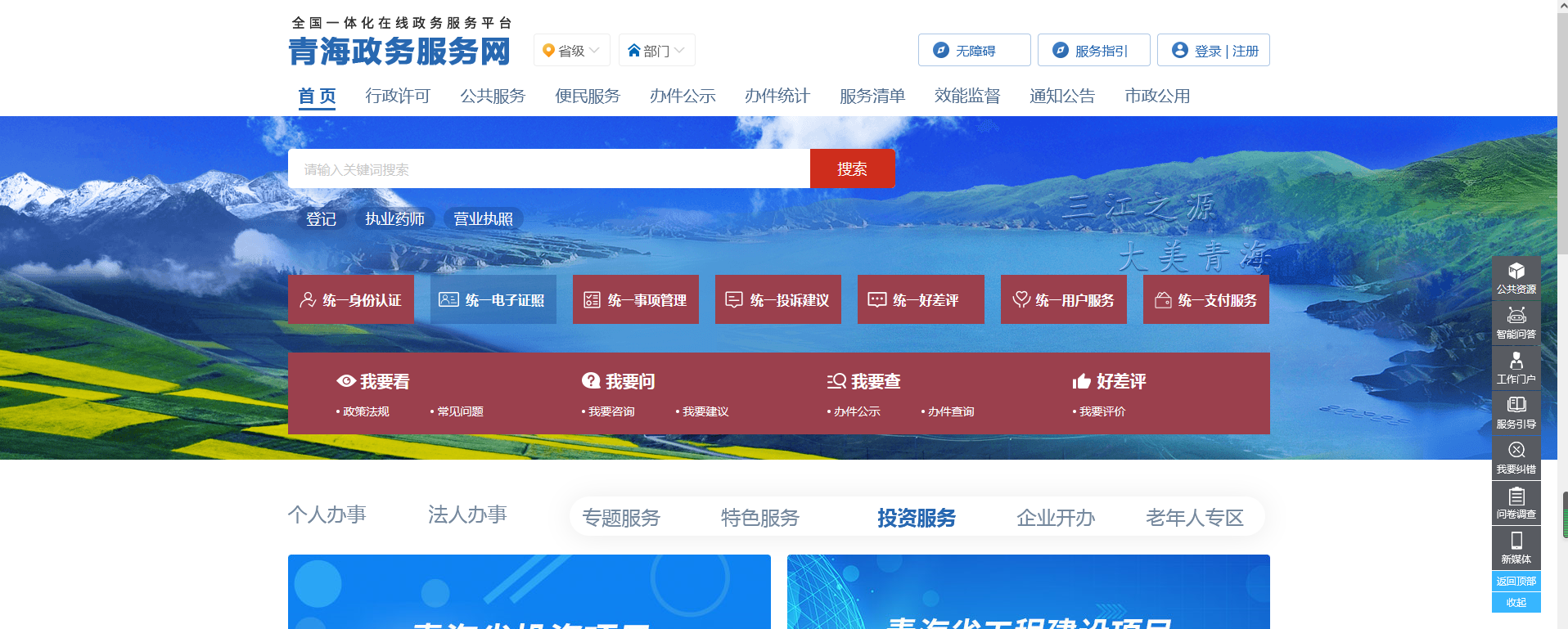
Task: Open the 问卷调查 clipboard icon
Action: [x=1516, y=503]
